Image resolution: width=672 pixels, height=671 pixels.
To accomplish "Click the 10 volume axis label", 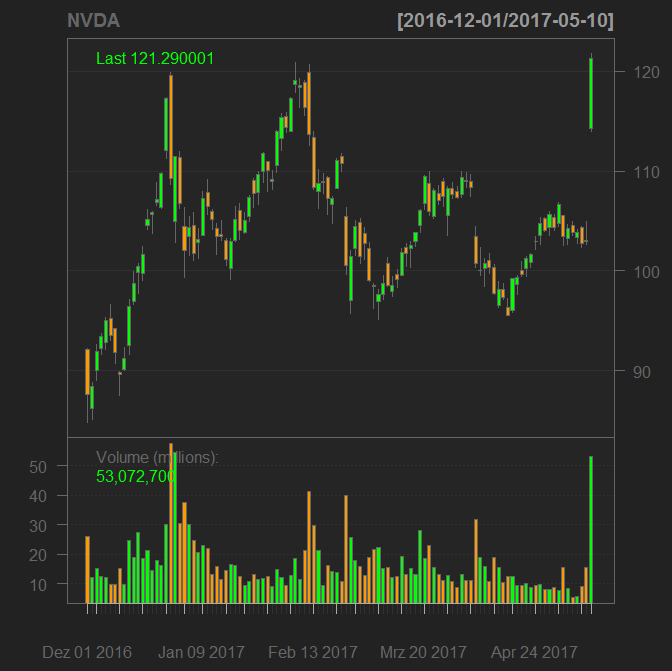I will [40, 584].
